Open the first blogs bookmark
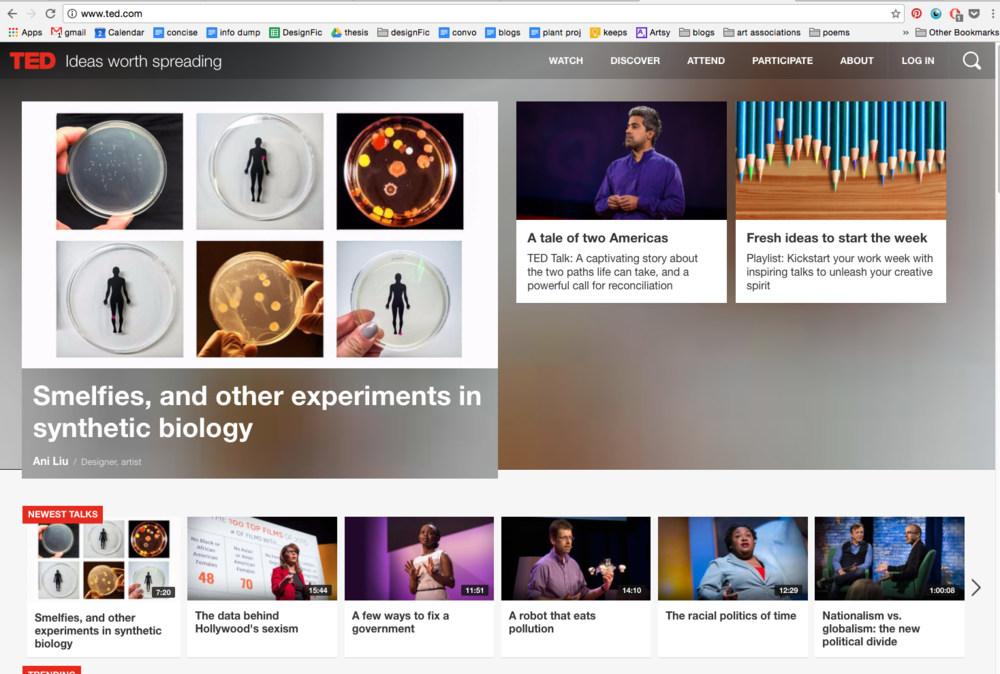Image resolution: width=1000 pixels, height=674 pixels. pos(503,33)
